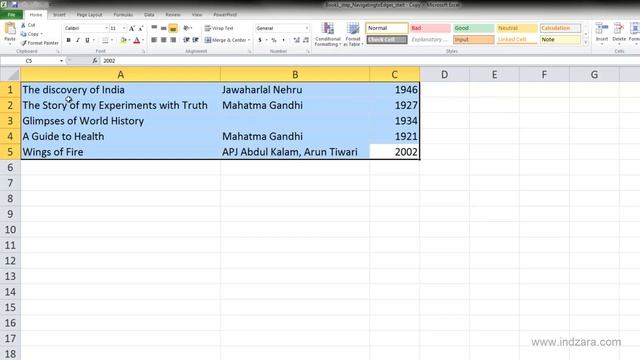Apply the red Font Color button
The width and height of the screenshot is (640, 360).
point(137,40)
